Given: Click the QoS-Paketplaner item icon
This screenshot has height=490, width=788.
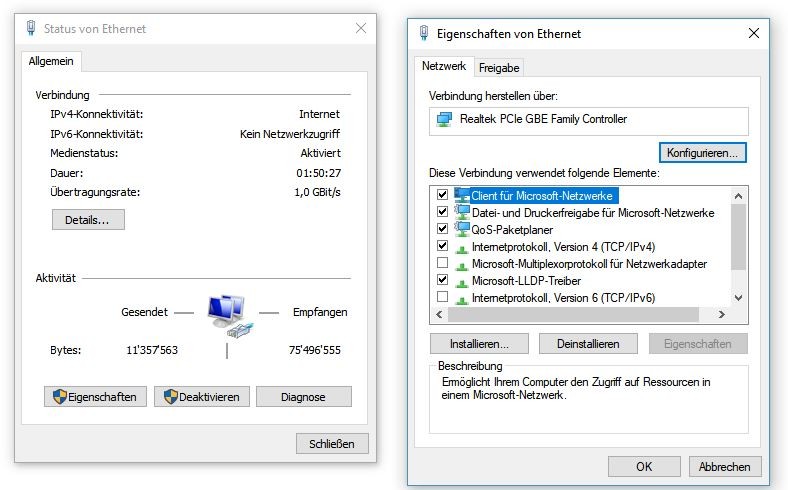Looking at the screenshot, I should click(x=462, y=229).
